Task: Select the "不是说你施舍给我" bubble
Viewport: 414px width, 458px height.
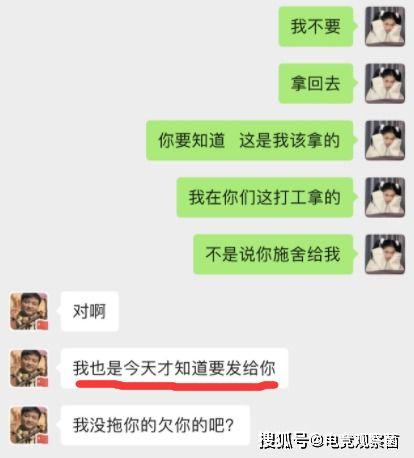Action: pos(273,254)
